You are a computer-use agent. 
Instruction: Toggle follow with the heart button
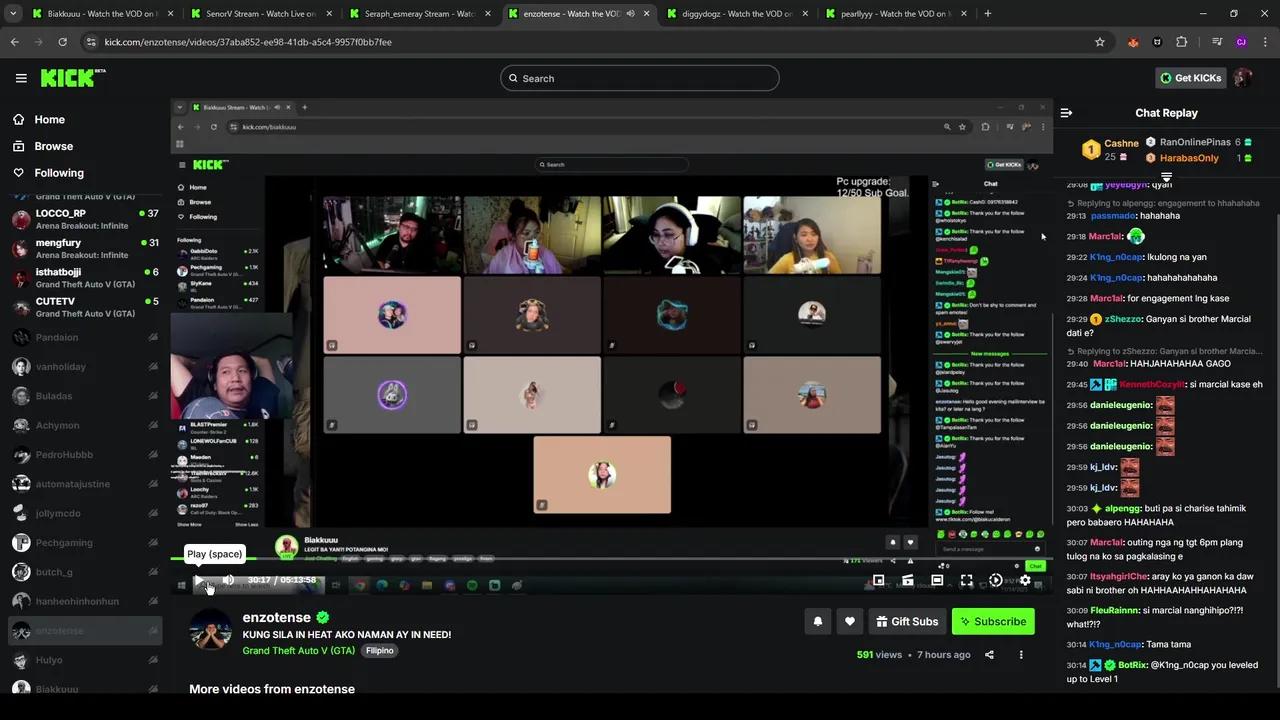(849, 621)
